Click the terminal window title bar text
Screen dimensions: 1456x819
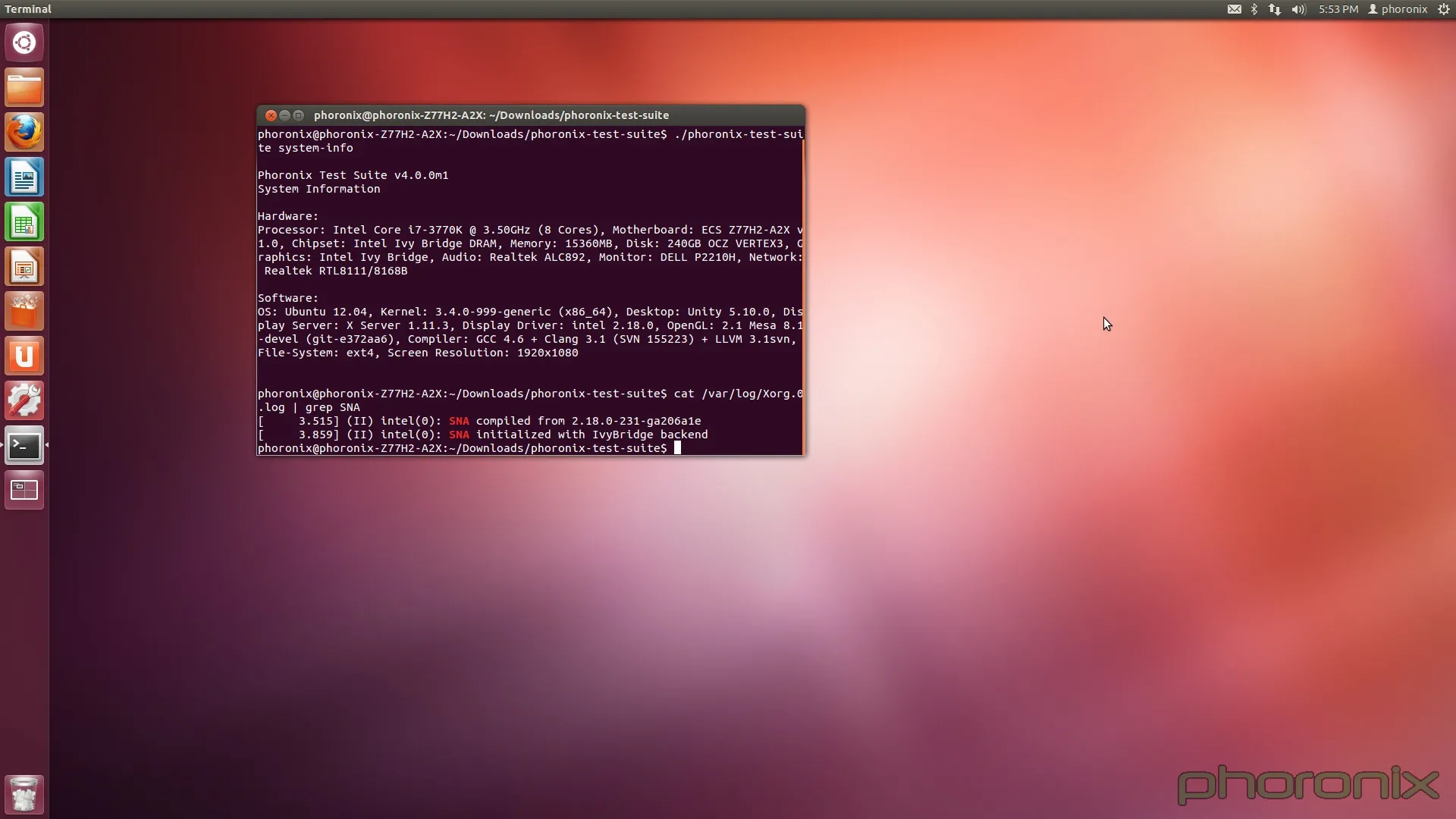[491, 115]
